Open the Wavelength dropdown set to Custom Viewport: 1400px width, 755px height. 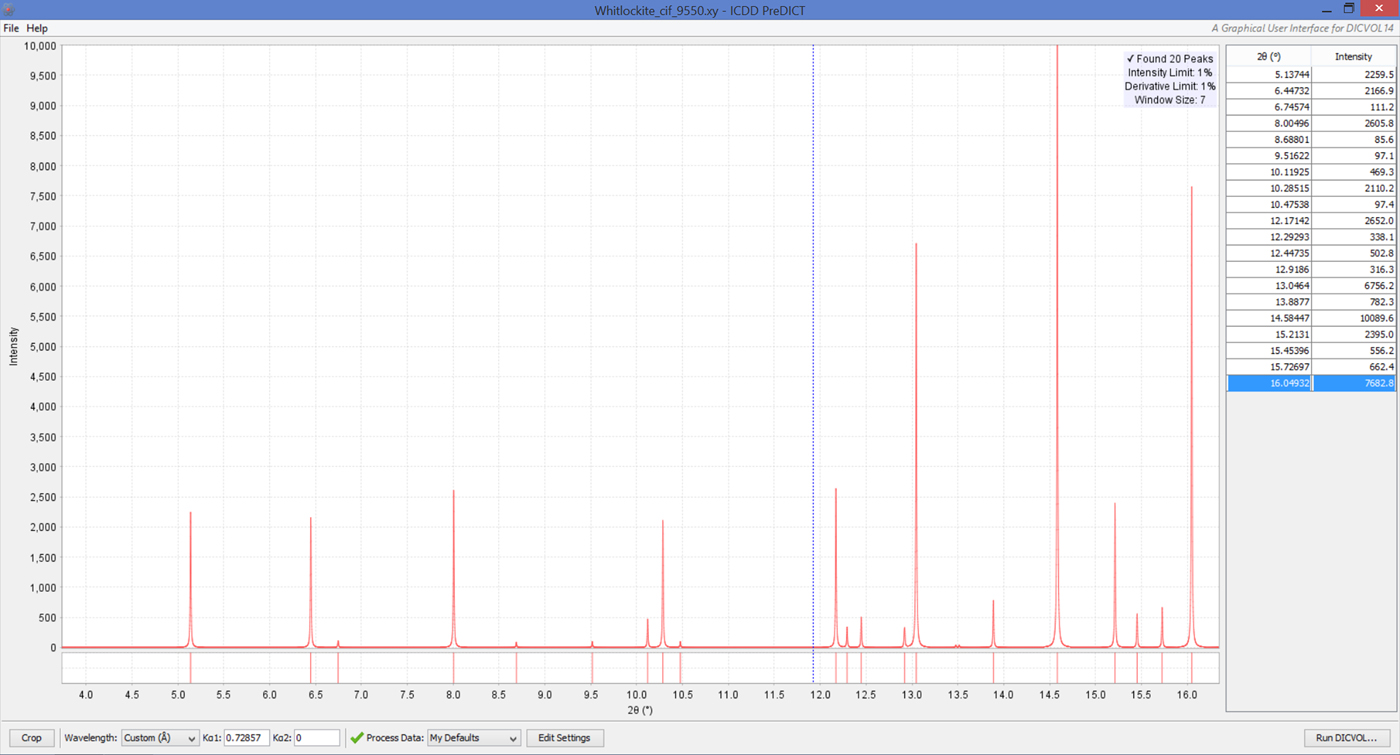point(159,738)
